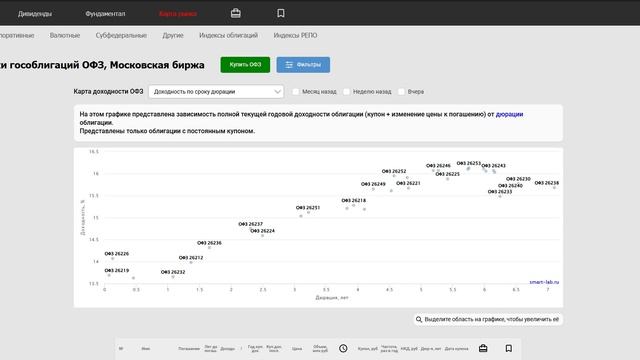Switch to the Субфедеральные tab
The width and height of the screenshot is (640, 360).
(121, 36)
